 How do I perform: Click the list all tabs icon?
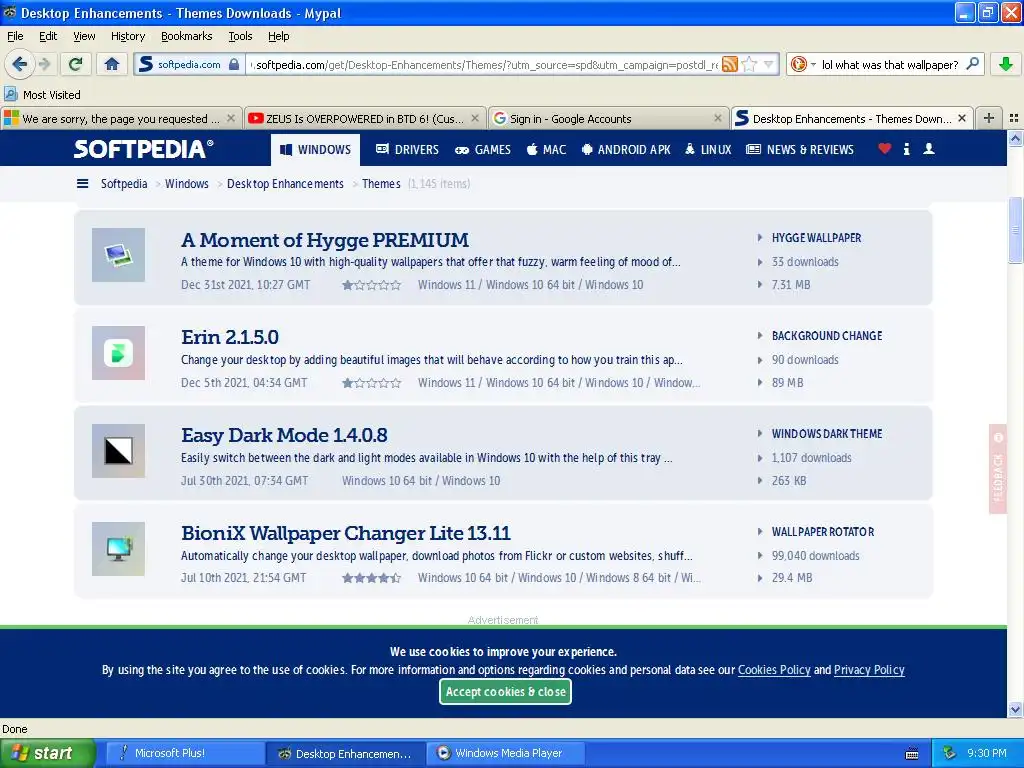[x=1014, y=118]
